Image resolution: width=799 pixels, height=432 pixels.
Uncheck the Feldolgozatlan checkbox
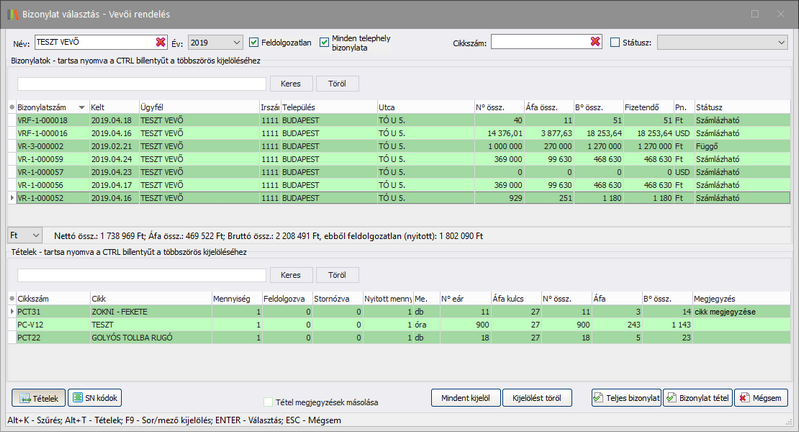pos(253,42)
